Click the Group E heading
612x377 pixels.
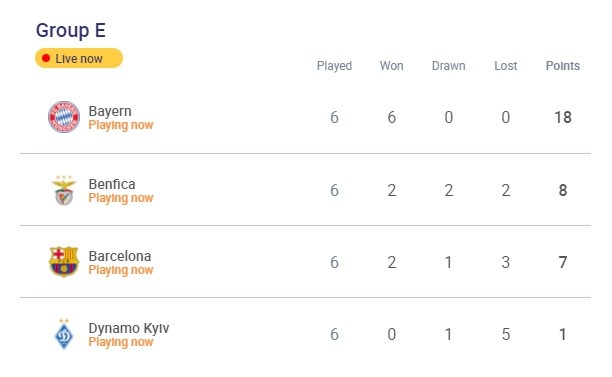click(x=71, y=30)
